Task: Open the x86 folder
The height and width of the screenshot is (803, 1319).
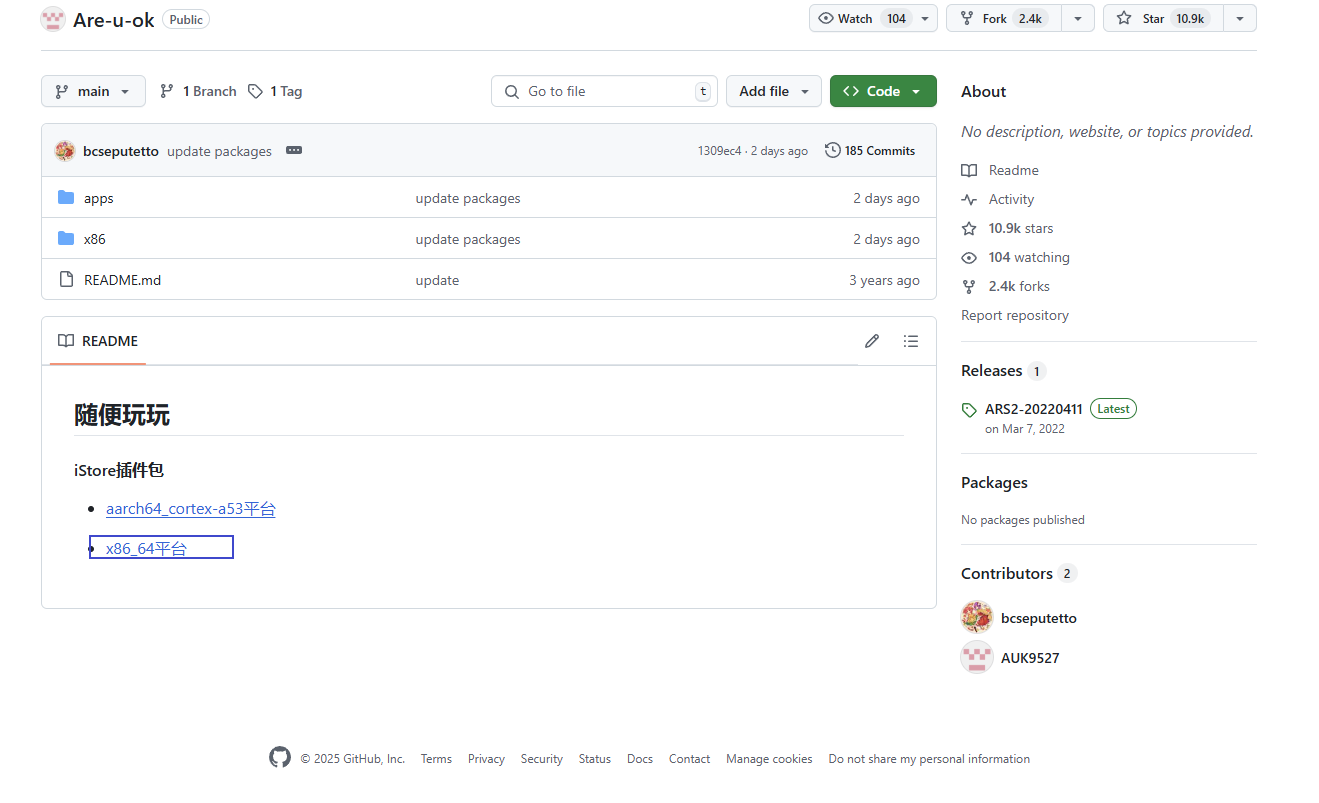Action: pos(95,239)
